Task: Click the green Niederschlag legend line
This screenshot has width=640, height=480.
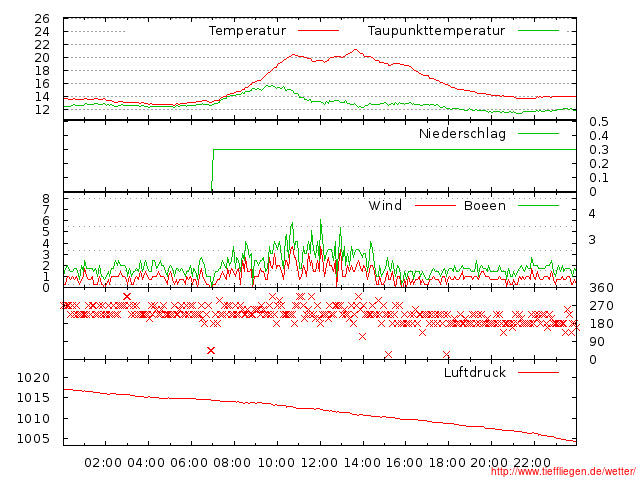Action: [x=538, y=133]
